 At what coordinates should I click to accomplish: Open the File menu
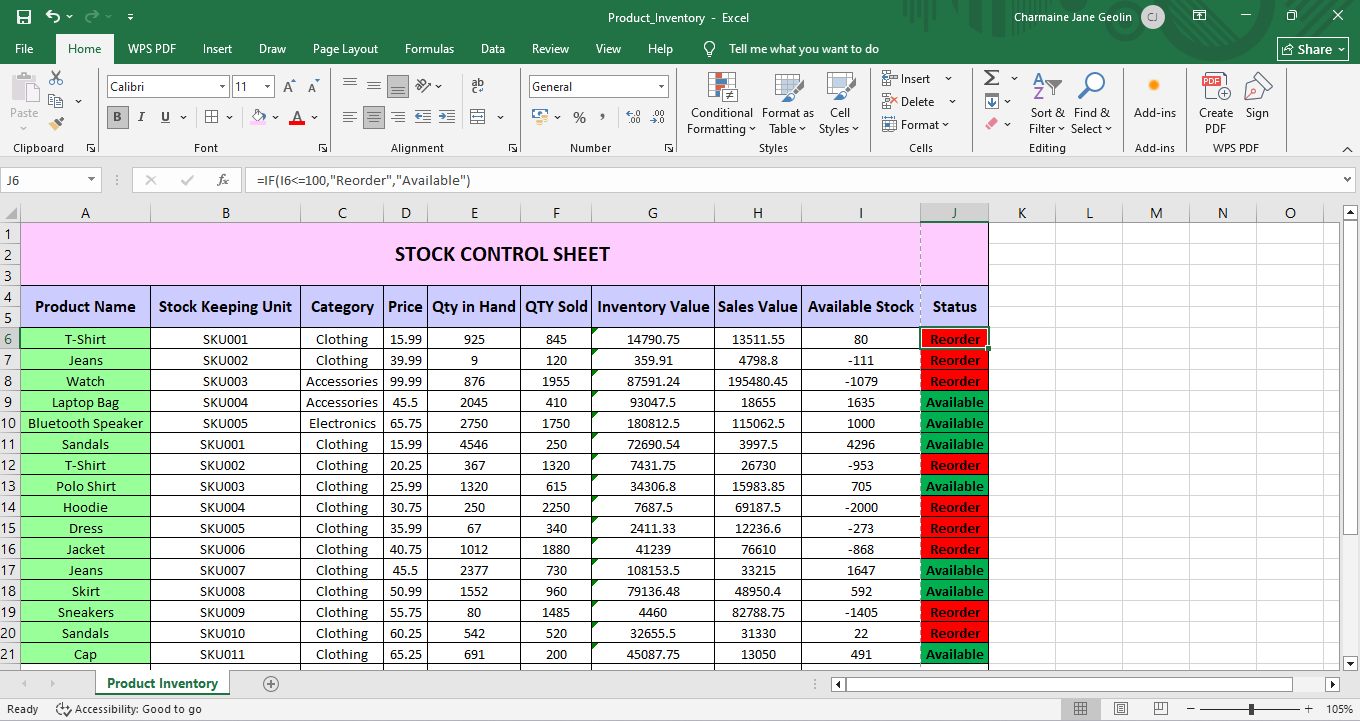(x=24, y=49)
